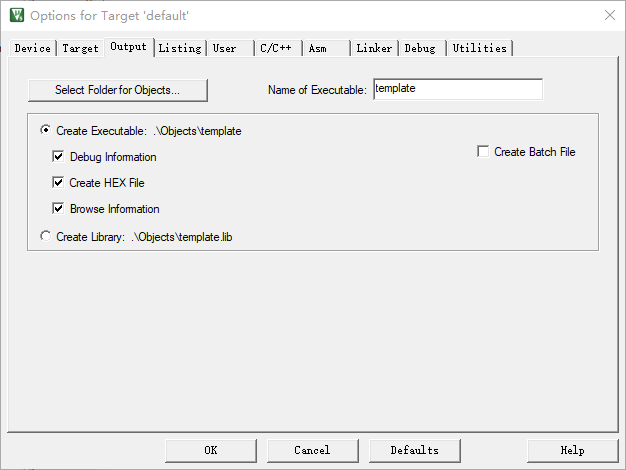Uncheck Create HEX File checkbox

click(58, 182)
